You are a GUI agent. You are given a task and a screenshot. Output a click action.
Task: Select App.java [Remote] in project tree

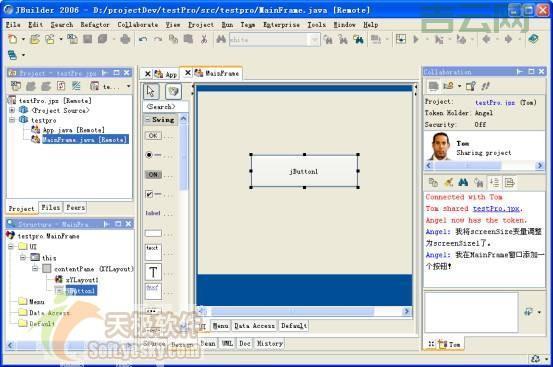(74, 130)
